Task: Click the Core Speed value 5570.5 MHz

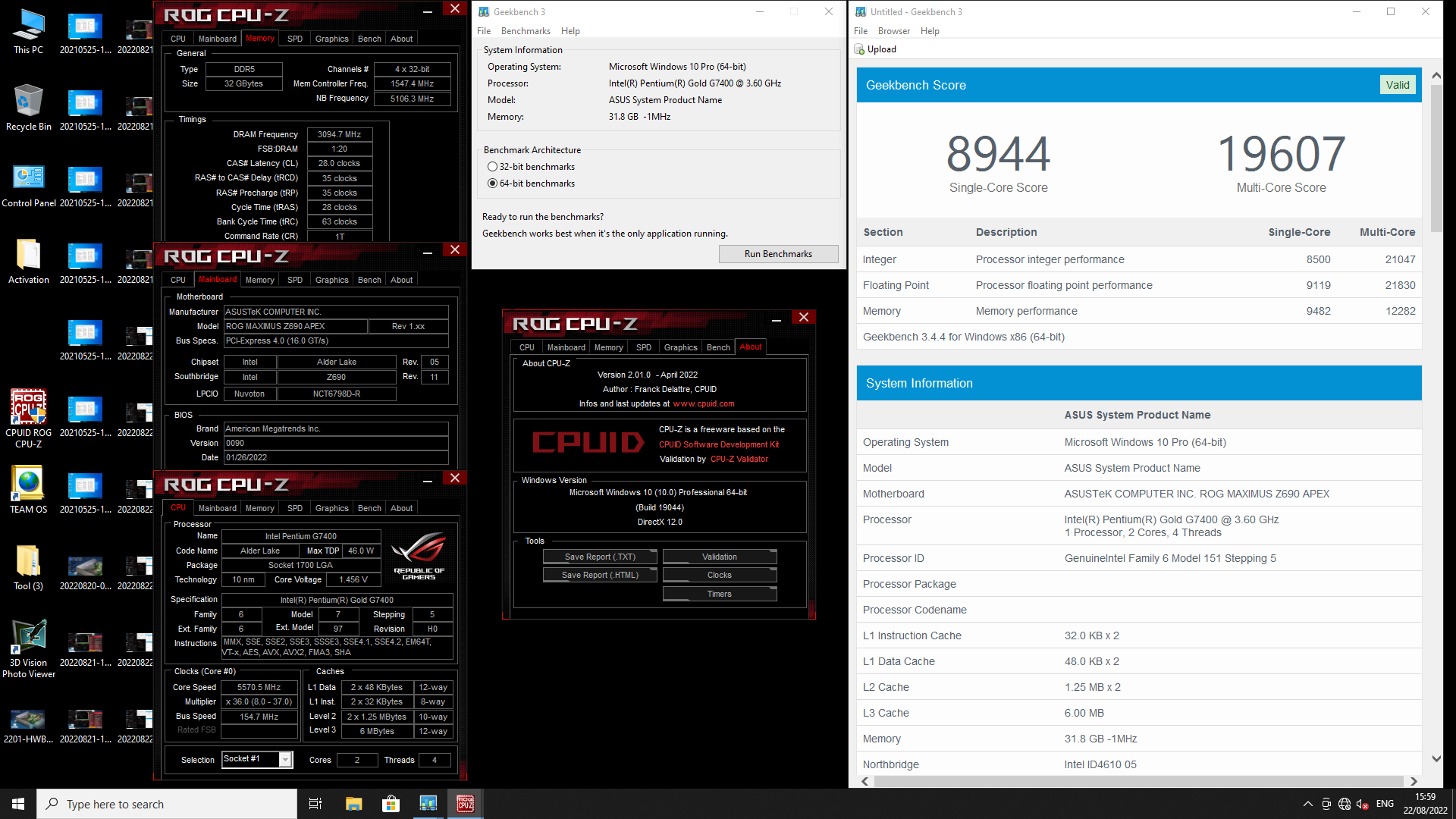Action: tap(259, 687)
